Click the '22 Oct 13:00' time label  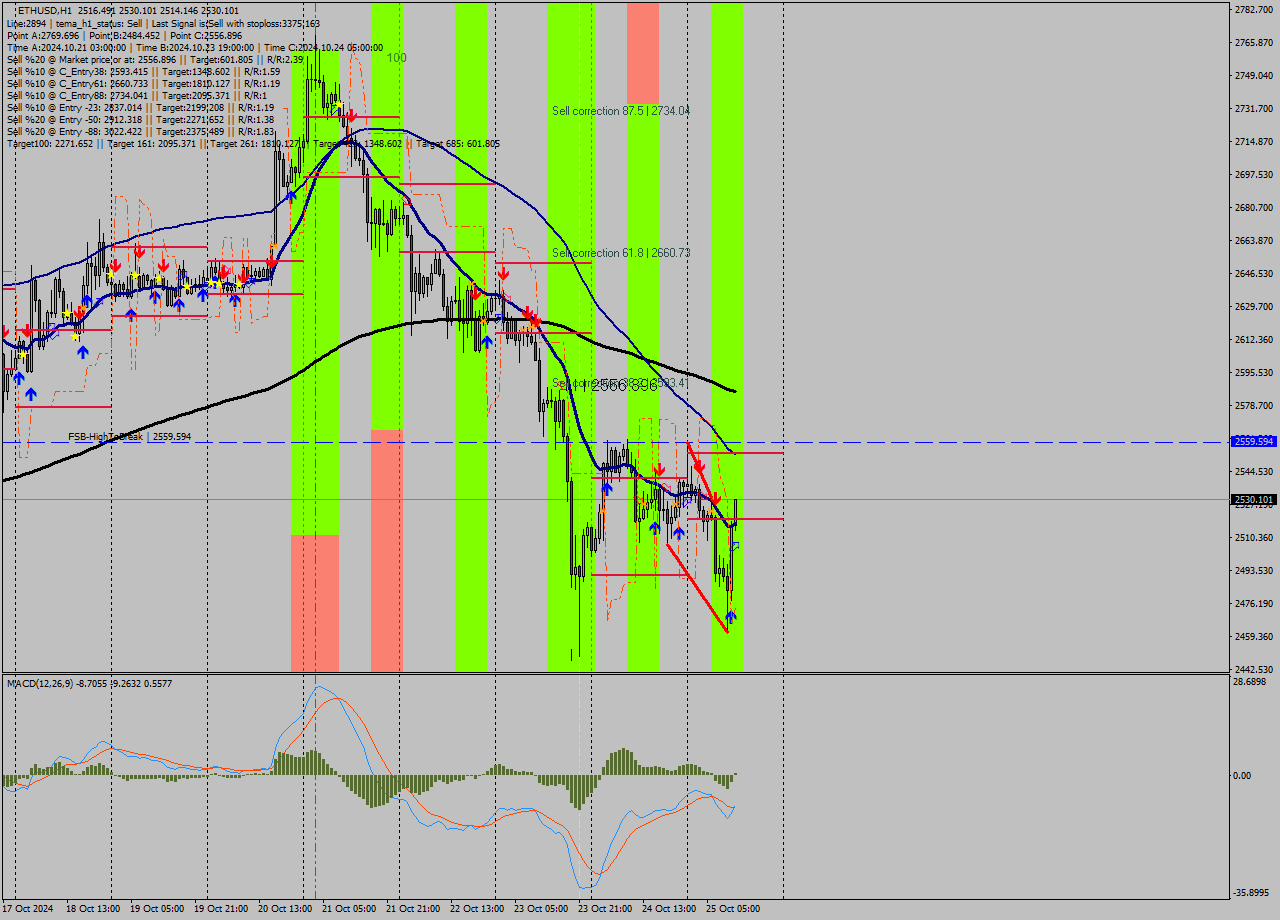[x=477, y=909]
